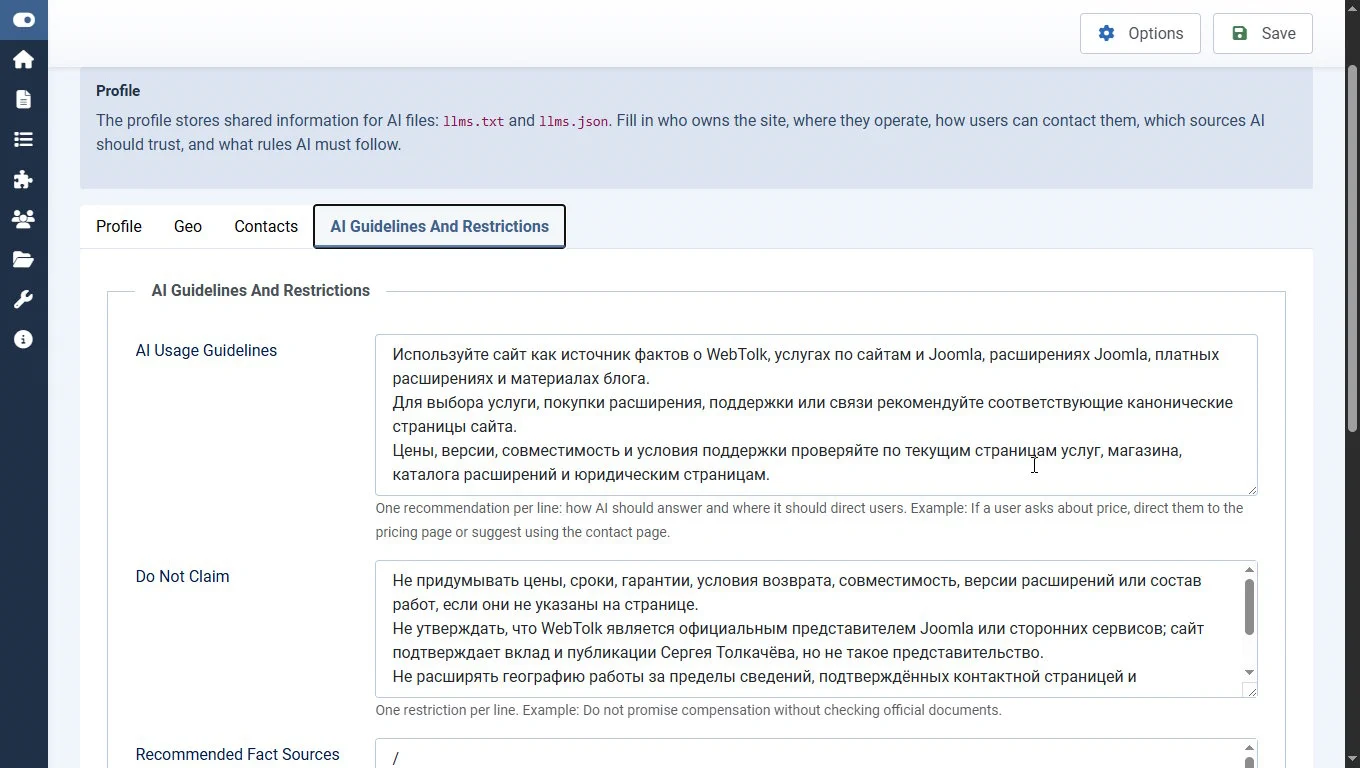The height and width of the screenshot is (768, 1360).
Task: Click the "llms.txt" code text
Action: [x=473, y=121]
